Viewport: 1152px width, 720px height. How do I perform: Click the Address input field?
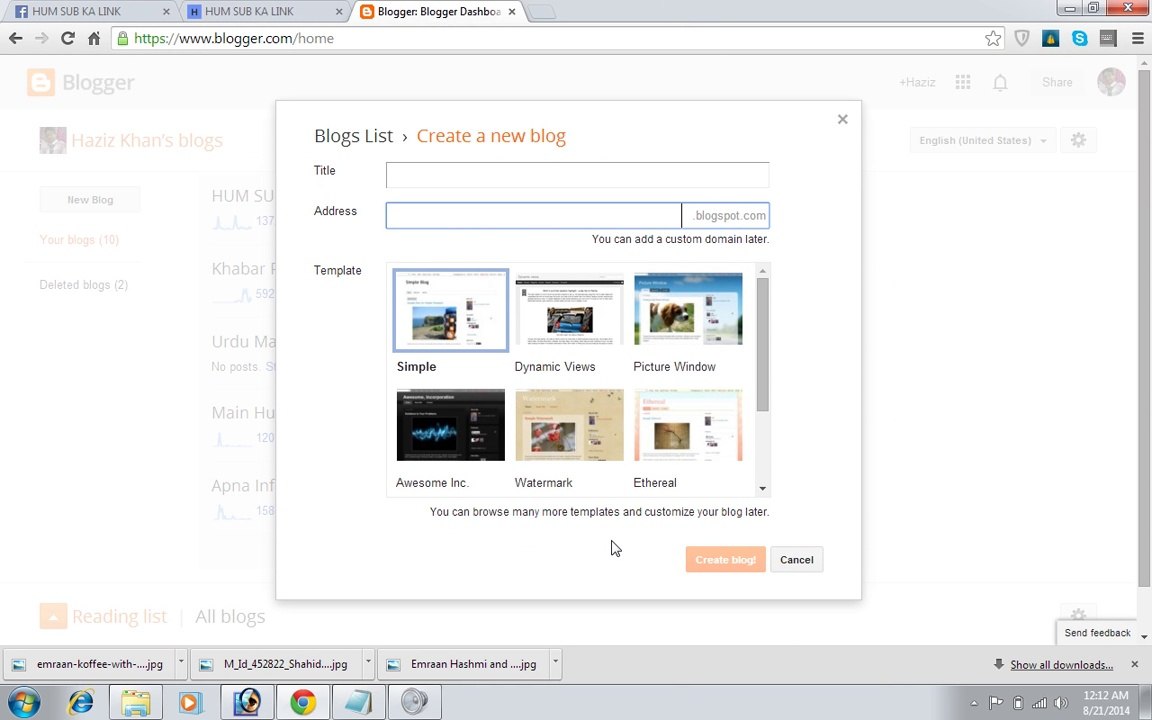coord(534,215)
